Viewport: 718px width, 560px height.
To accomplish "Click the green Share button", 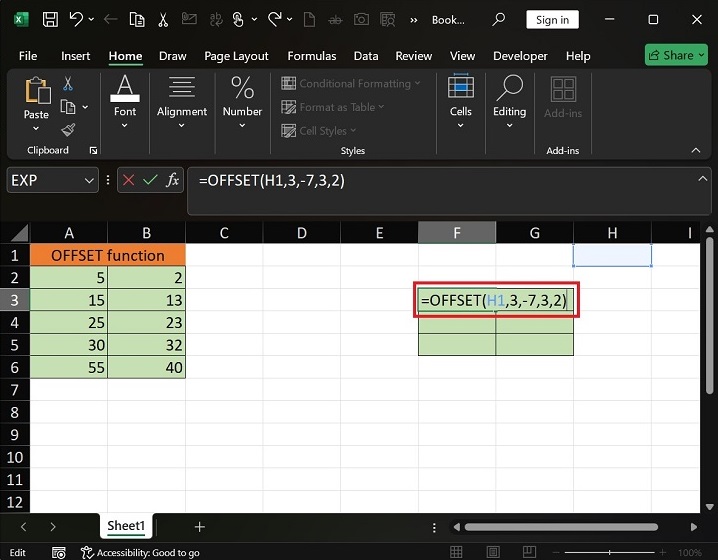I will (676, 55).
